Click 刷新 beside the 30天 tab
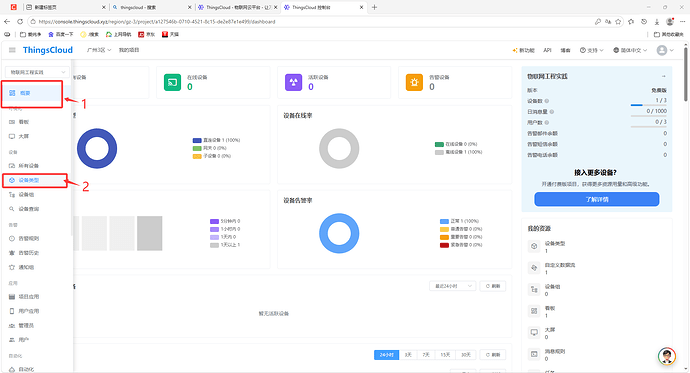 click(x=493, y=355)
